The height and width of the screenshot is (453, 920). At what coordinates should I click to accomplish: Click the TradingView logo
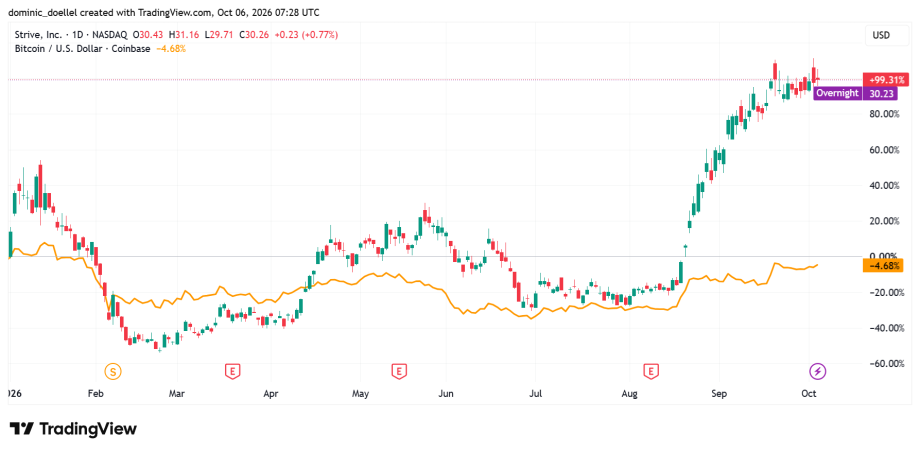click(74, 429)
